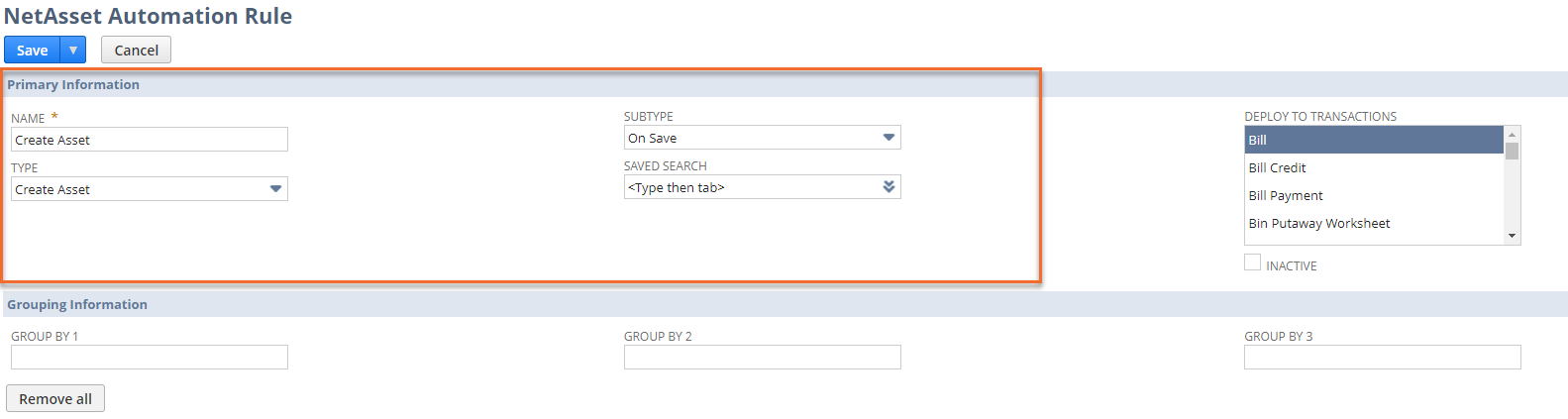Select Bill in Deploy to Transactions
Image resolution: width=1568 pixels, height=419 pixels.
(1373, 140)
